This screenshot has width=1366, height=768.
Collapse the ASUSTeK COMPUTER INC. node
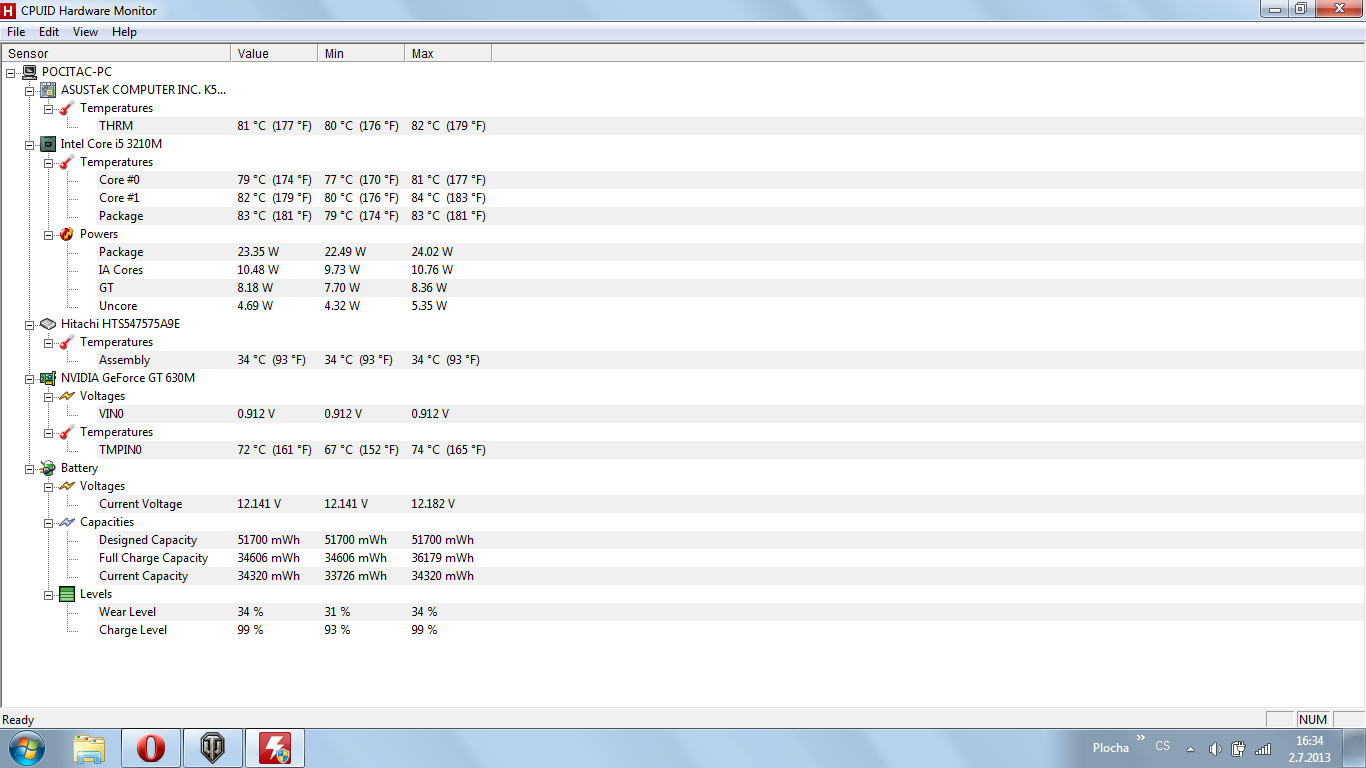coord(30,90)
